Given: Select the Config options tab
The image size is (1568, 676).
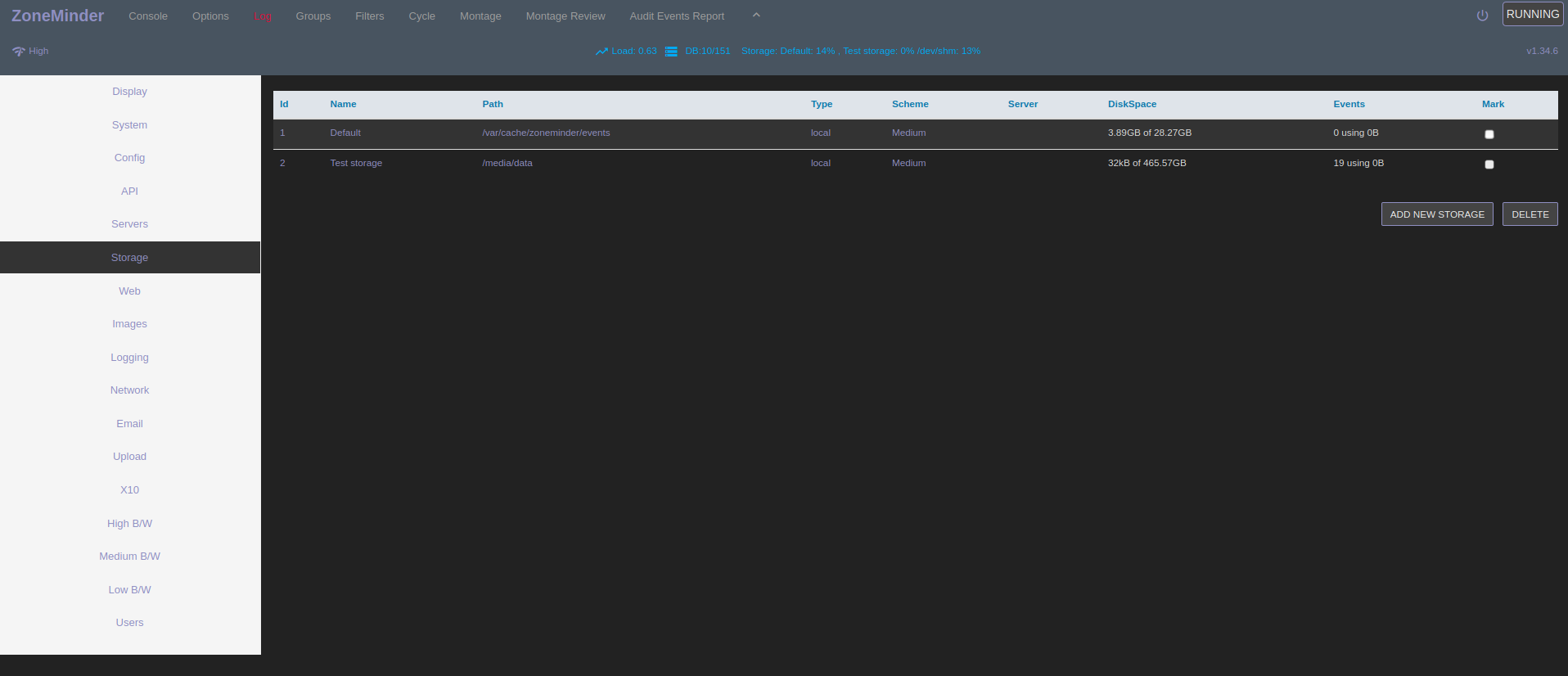Looking at the screenshot, I should point(130,158).
